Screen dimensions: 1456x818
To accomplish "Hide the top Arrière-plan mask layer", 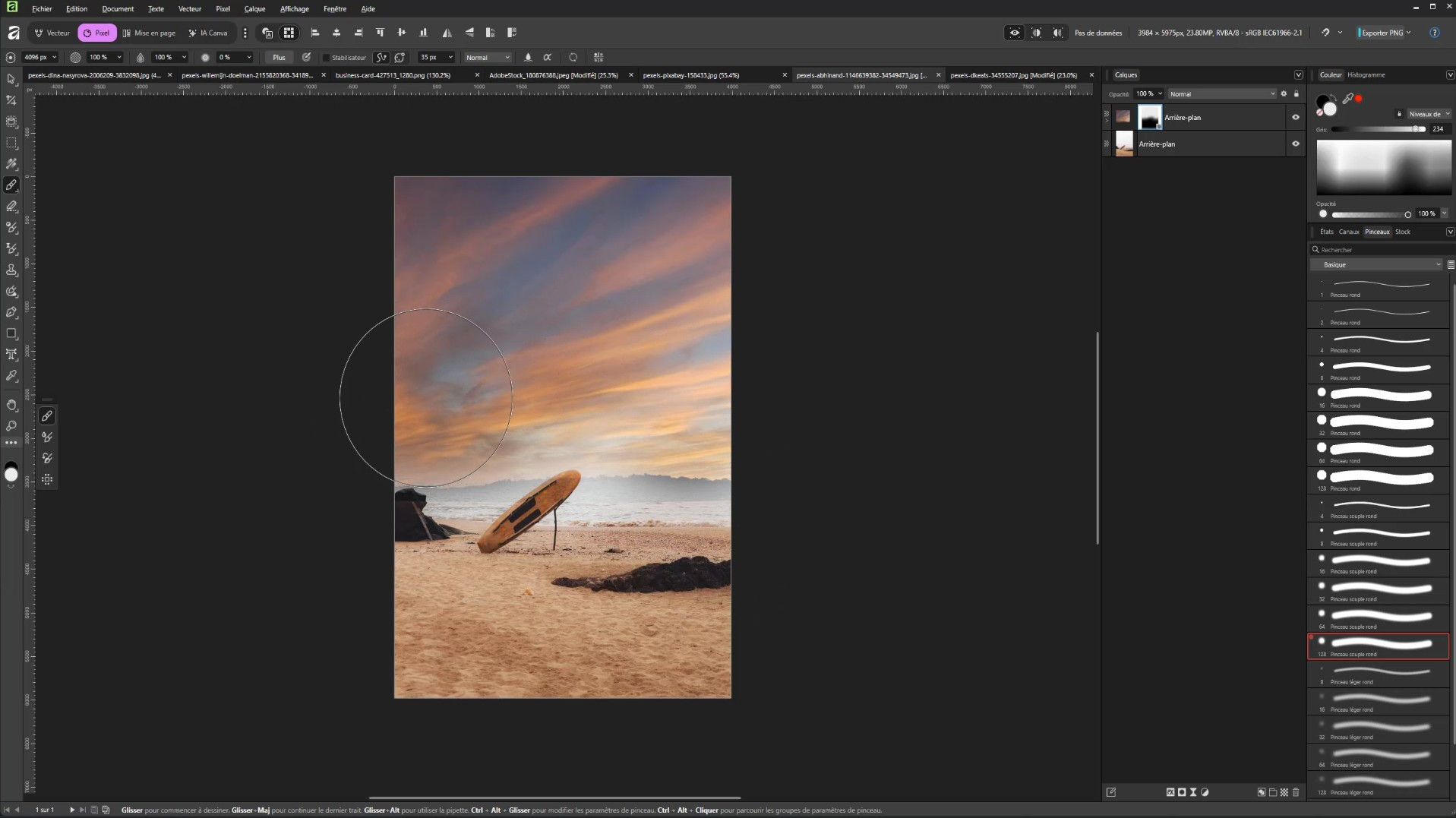I will tap(1295, 118).
